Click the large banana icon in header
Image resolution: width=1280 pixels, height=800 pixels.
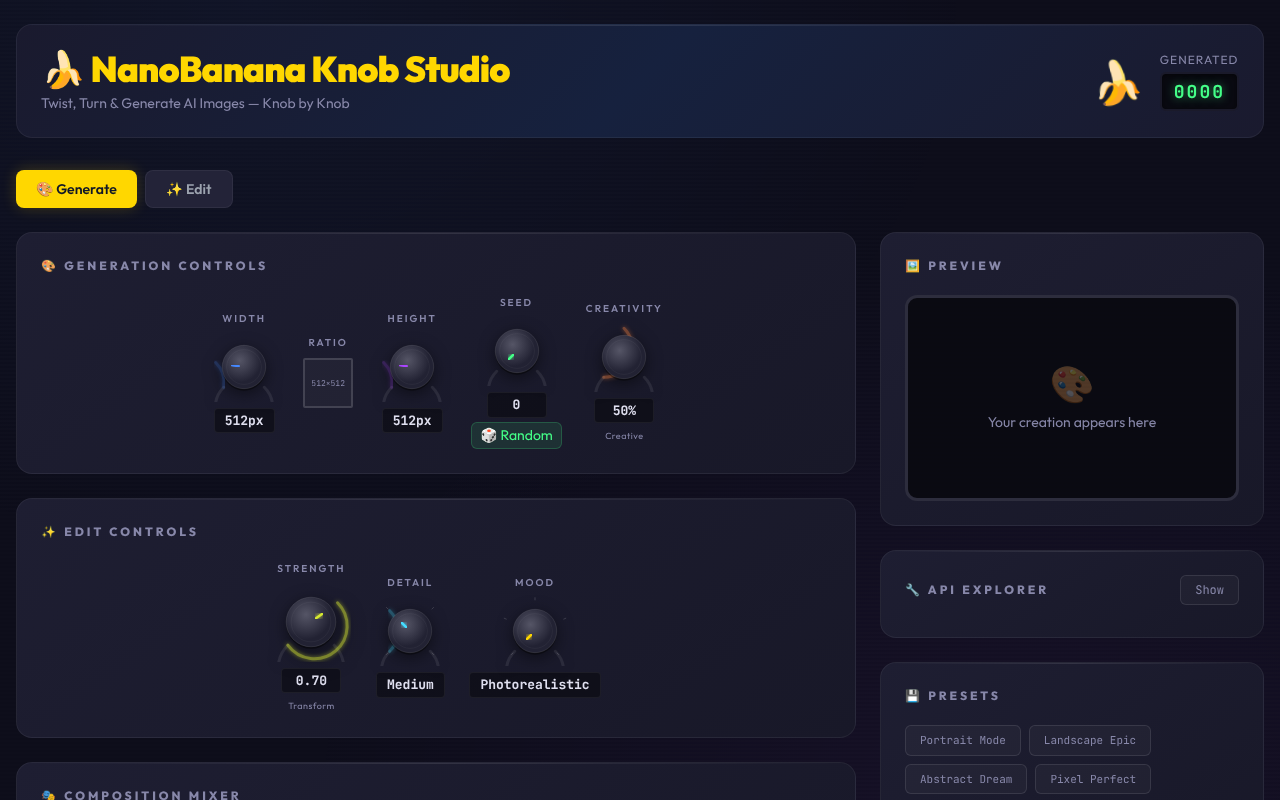[x=1118, y=82]
